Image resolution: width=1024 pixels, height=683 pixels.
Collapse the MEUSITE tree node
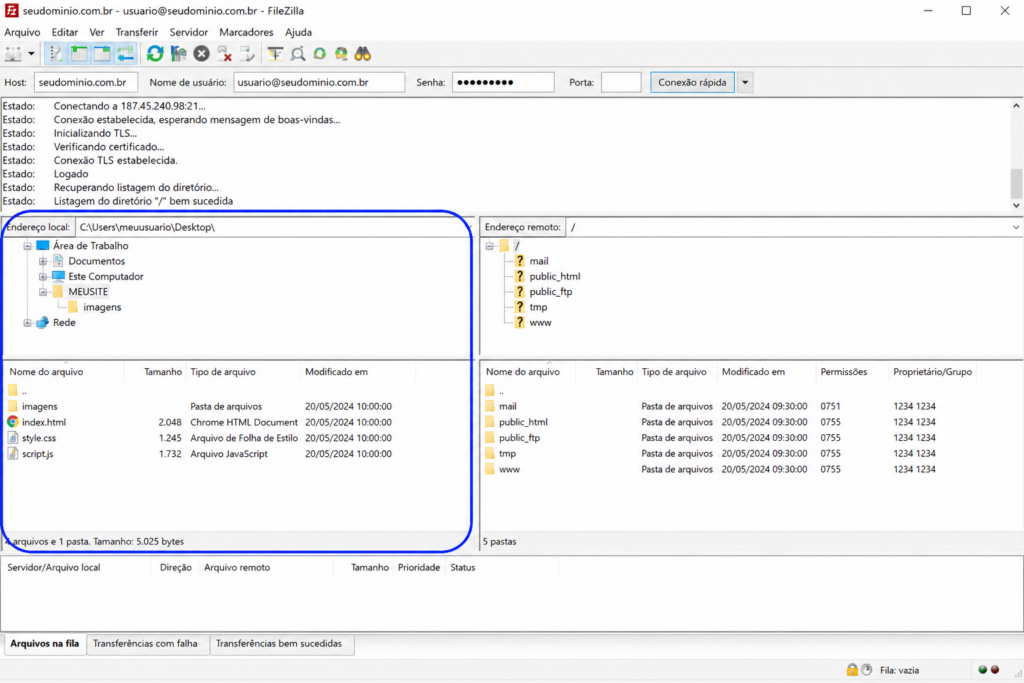pyautogui.click(x=42, y=292)
